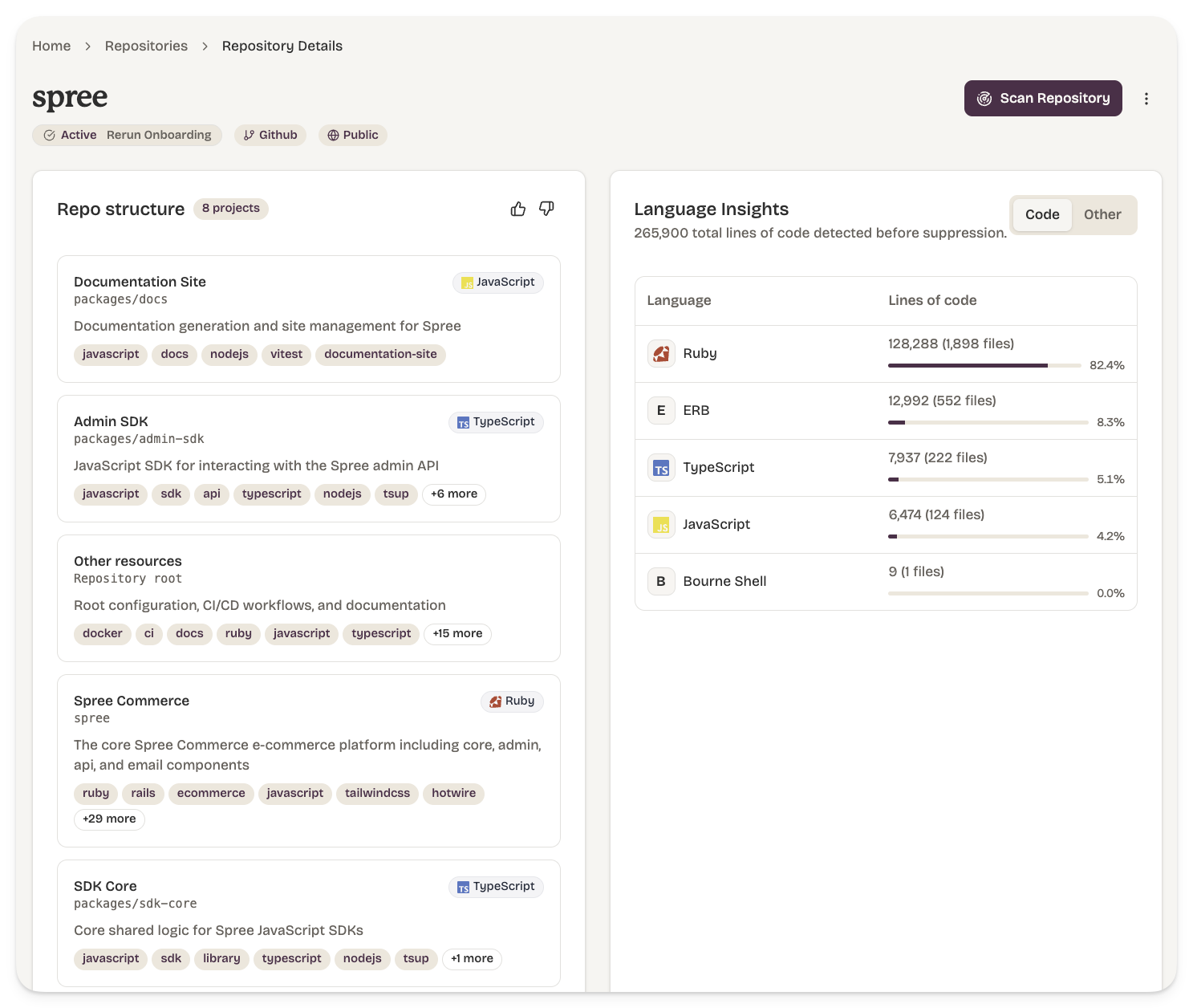Viewport: 1193px width, 1008px height.
Task: Click the spree repository title
Action: tap(70, 97)
